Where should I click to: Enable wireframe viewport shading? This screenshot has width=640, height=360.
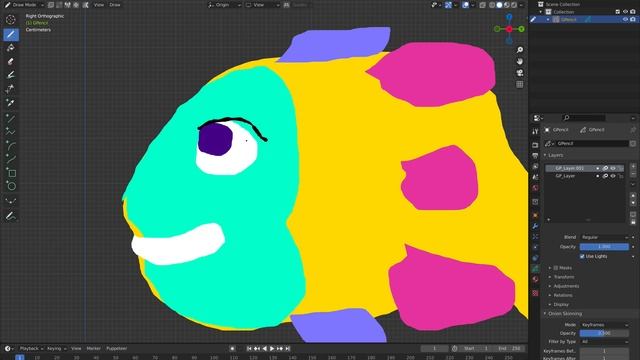(492, 5)
